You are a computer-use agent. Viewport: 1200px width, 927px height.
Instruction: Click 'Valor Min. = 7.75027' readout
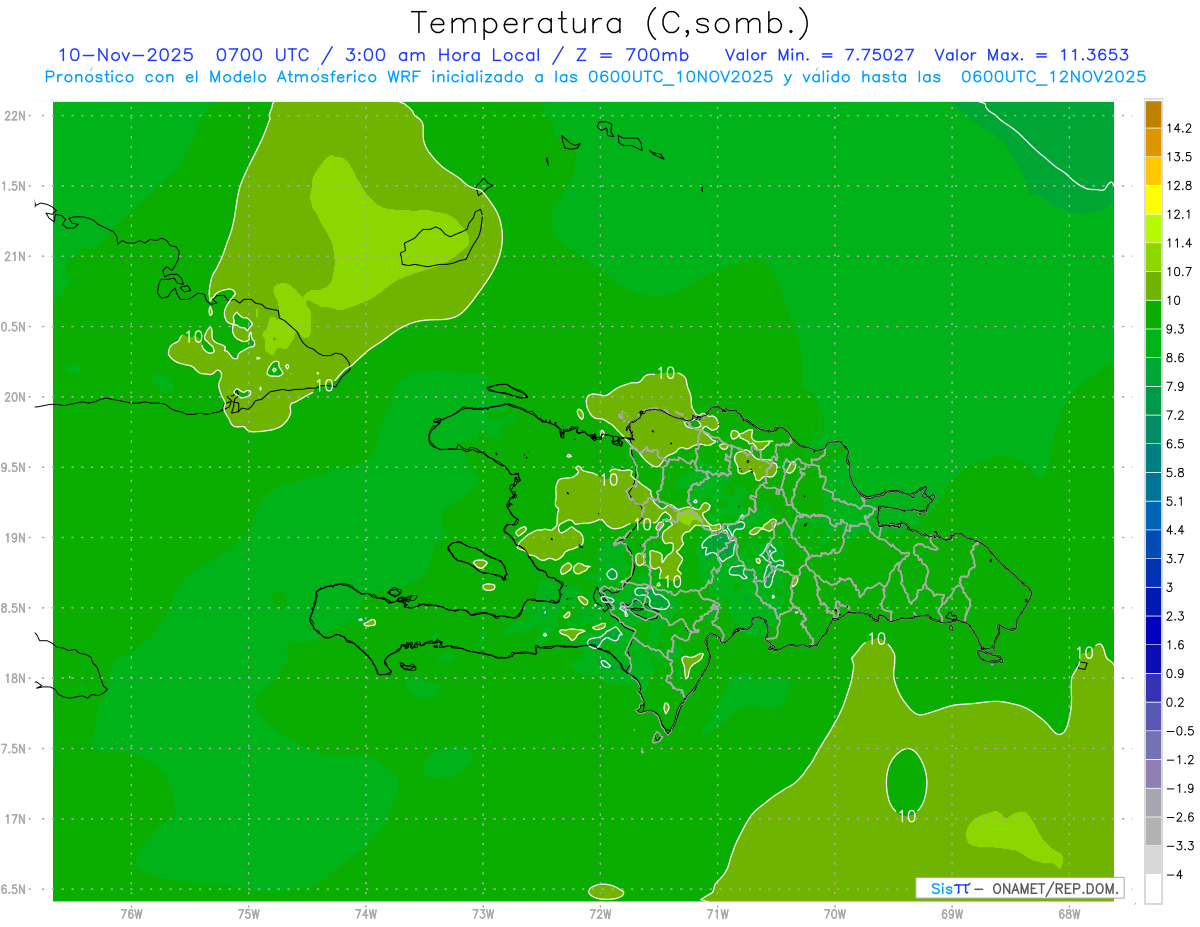point(819,55)
